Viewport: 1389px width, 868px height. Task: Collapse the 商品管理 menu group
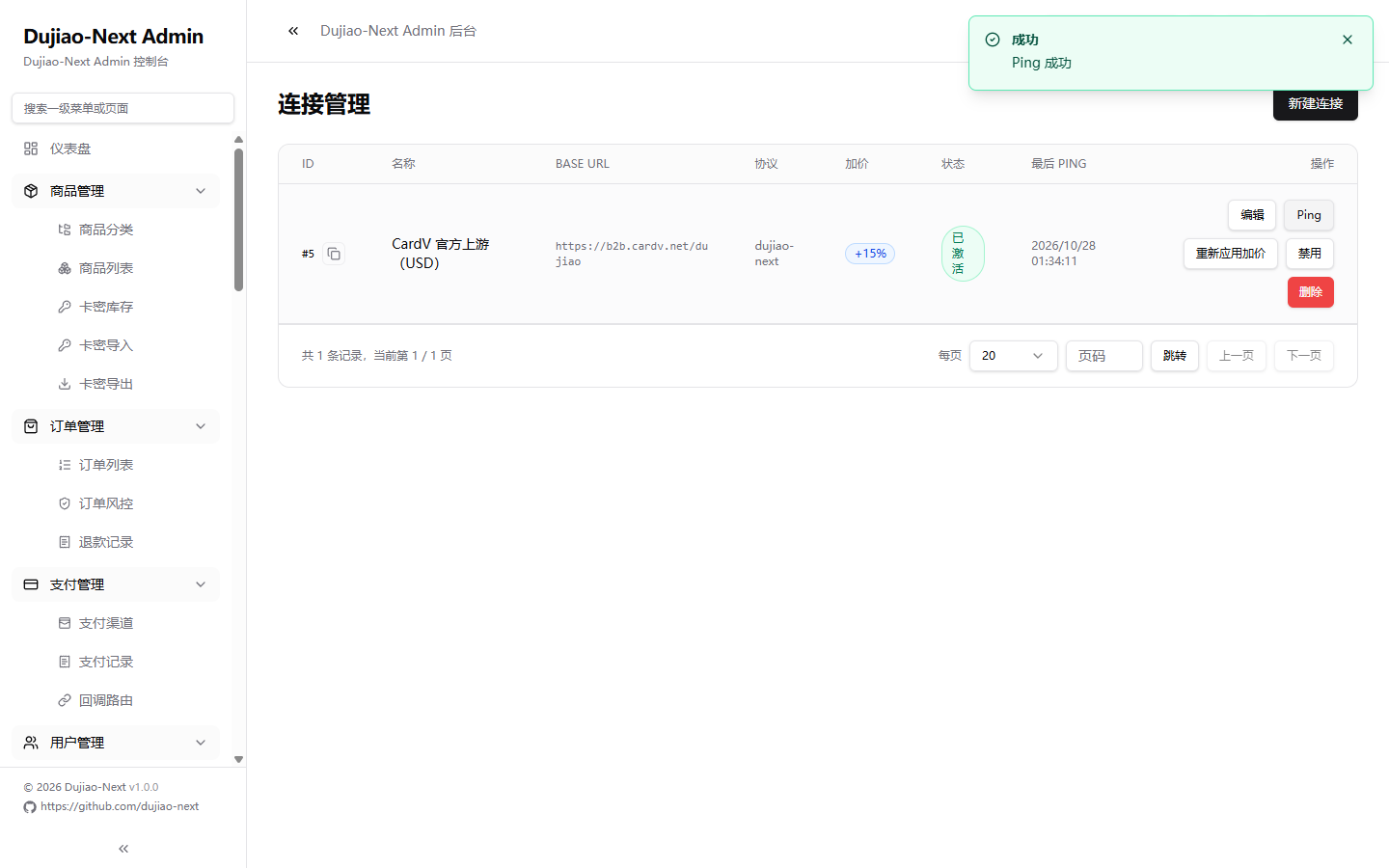point(201,191)
